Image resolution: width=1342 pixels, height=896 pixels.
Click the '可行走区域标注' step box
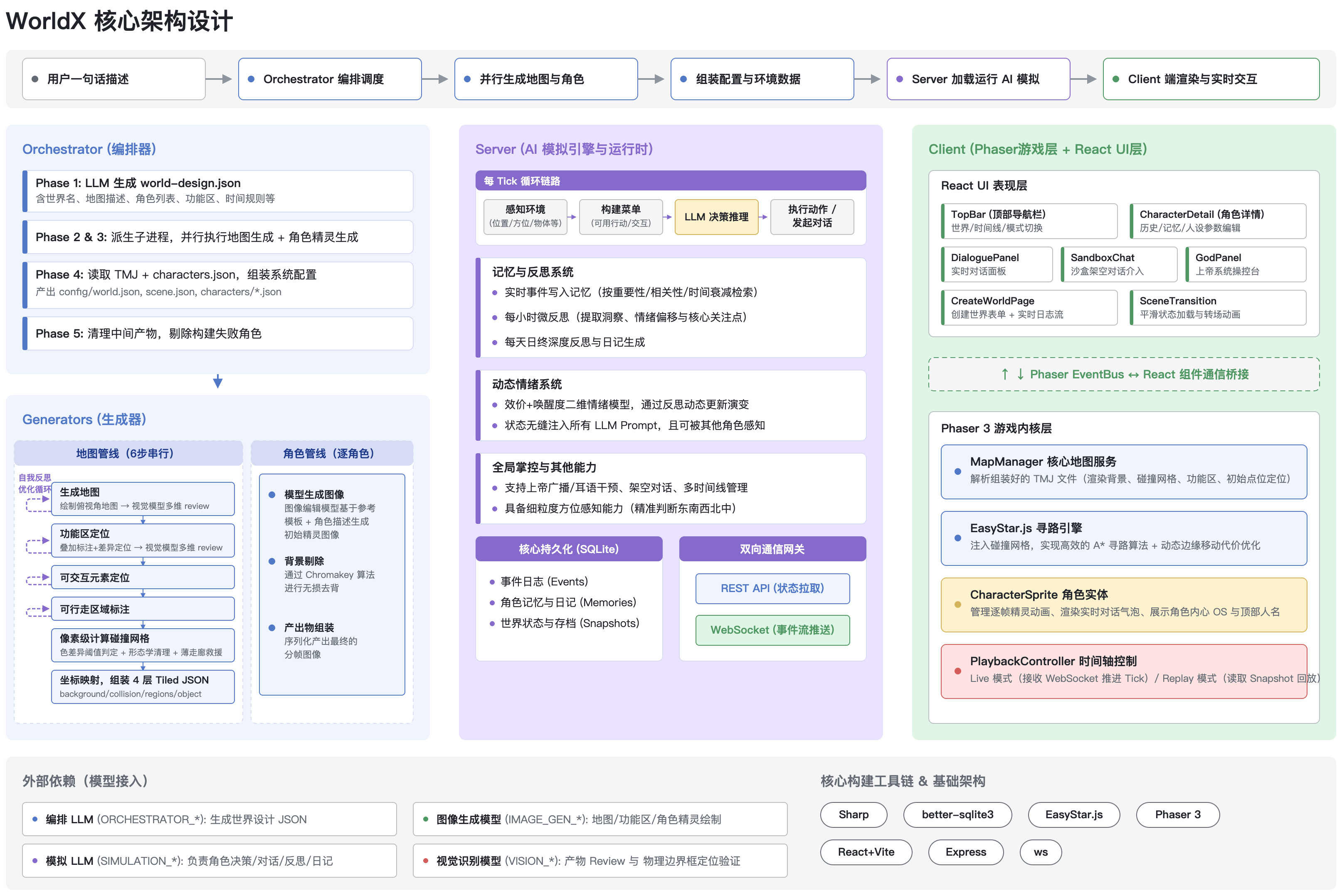(143, 609)
